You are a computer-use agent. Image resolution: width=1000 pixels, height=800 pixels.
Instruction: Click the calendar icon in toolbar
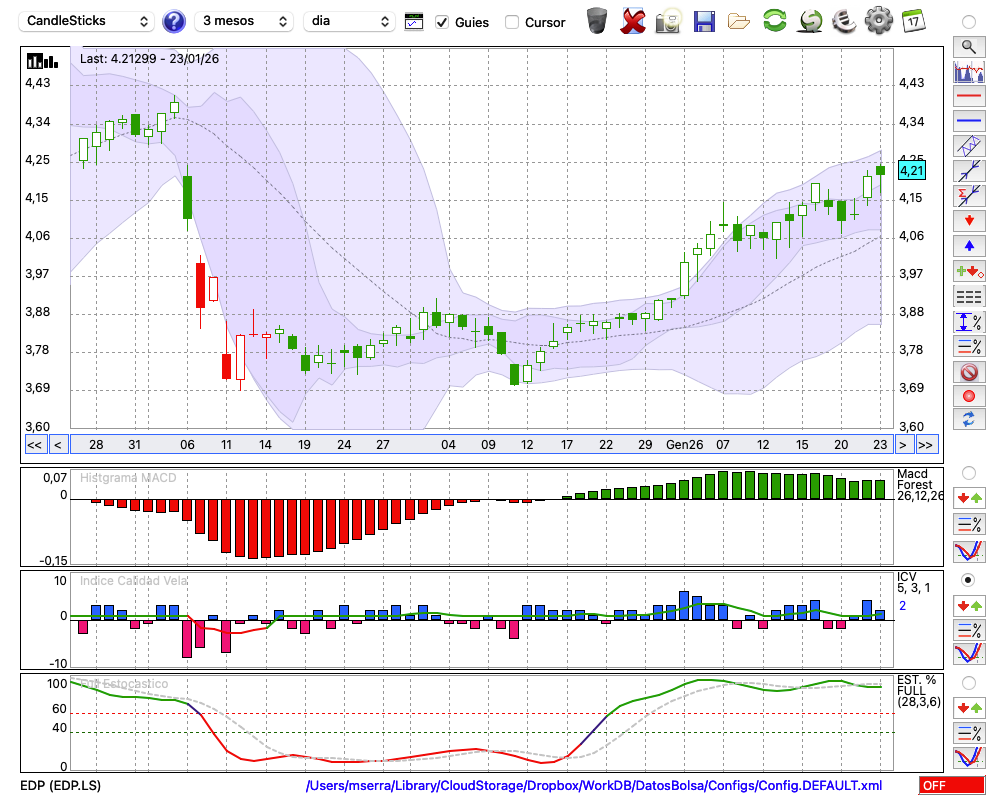coord(913,21)
